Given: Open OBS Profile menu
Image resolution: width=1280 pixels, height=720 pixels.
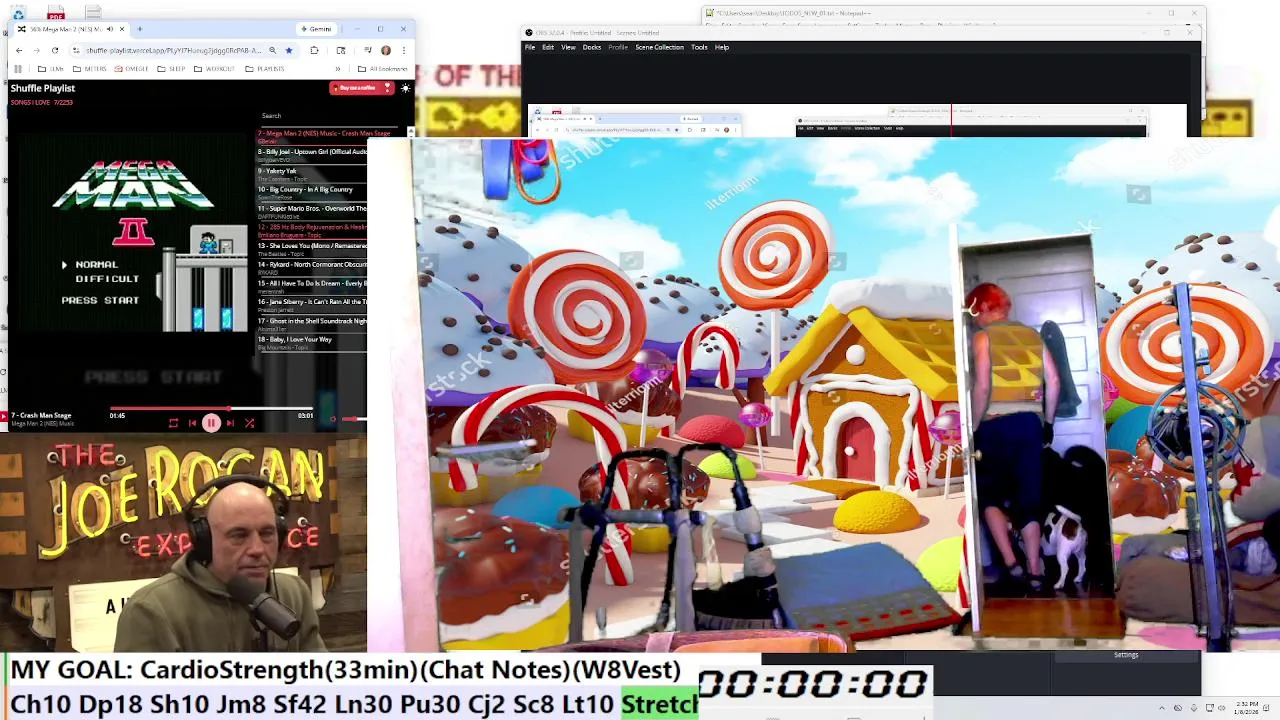Looking at the screenshot, I should pos(618,47).
